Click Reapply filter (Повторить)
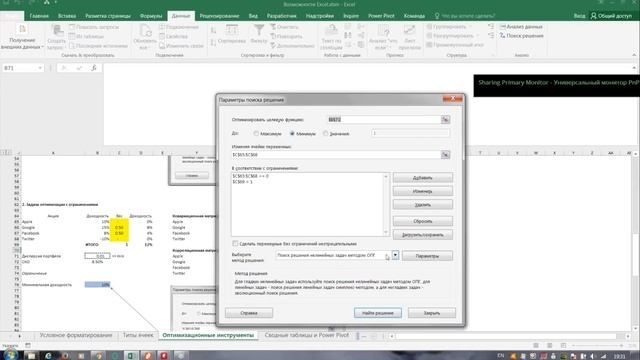The height and width of the screenshot is (360, 640). point(286,36)
